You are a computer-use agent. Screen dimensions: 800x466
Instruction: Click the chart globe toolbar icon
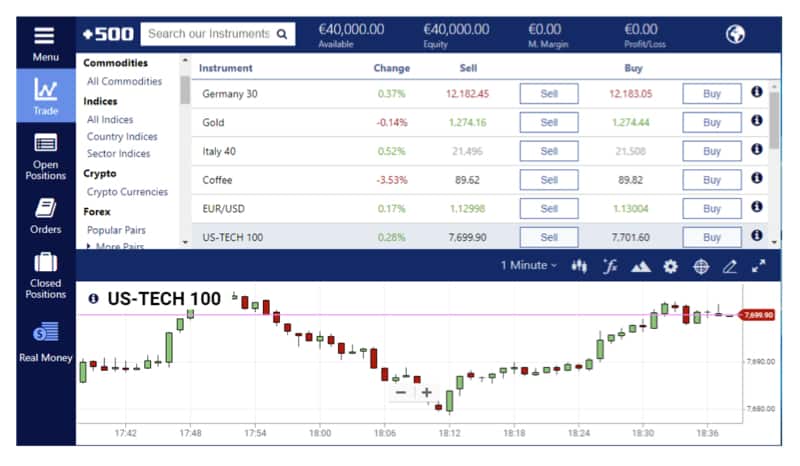click(x=701, y=266)
